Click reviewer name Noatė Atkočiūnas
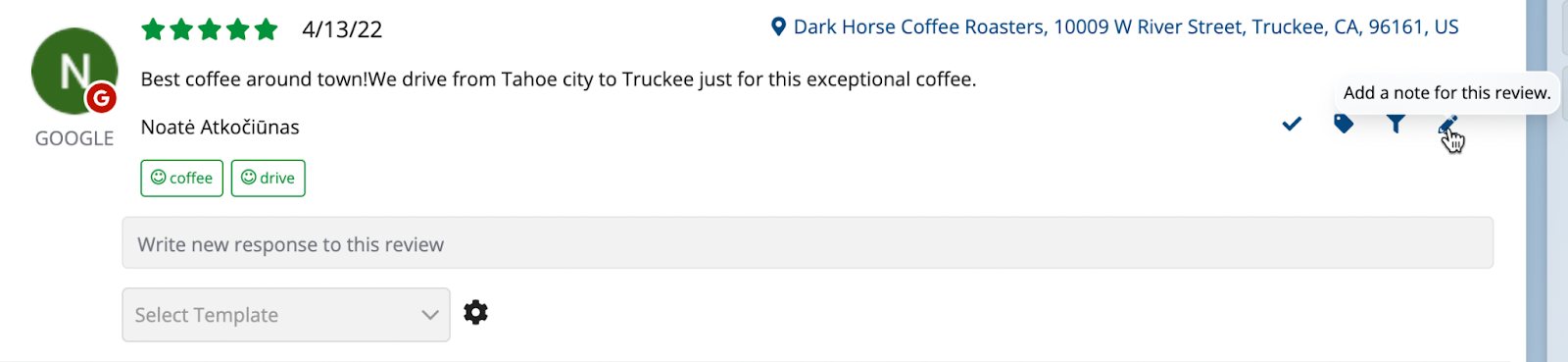The image size is (1568, 362). click(x=220, y=128)
